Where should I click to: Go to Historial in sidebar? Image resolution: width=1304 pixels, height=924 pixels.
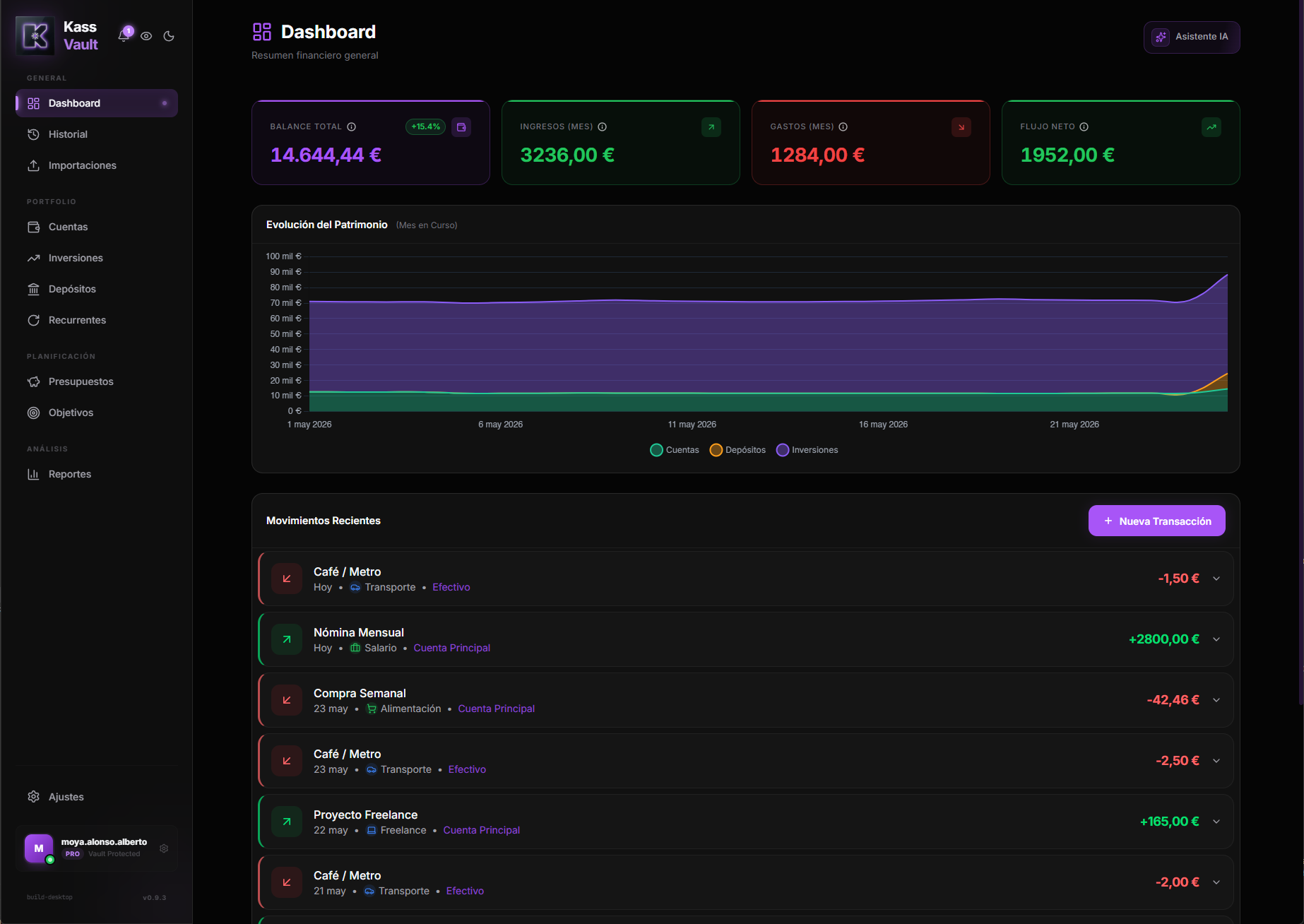click(x=97, y=134)
